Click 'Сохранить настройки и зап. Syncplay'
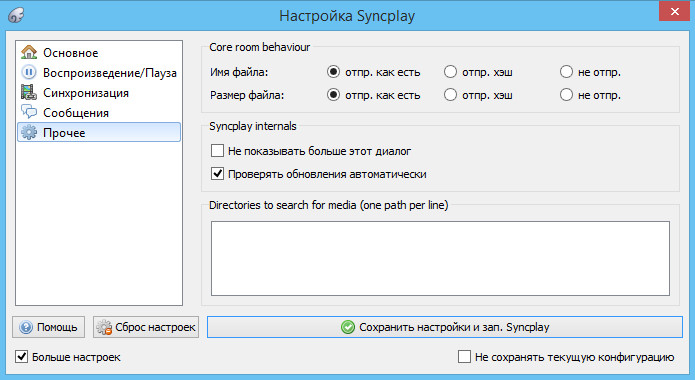 point(445,327)
